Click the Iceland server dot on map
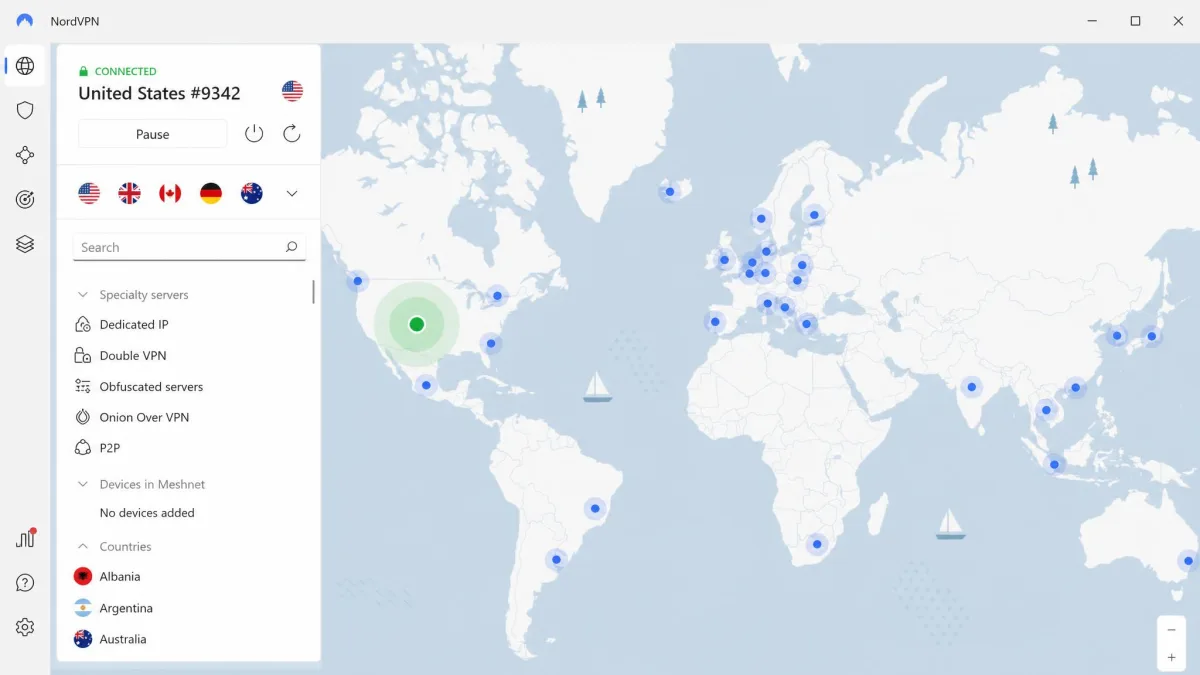Image resolution: width=1200 pixels, height=675 pixels. click(x=670, y=191)
